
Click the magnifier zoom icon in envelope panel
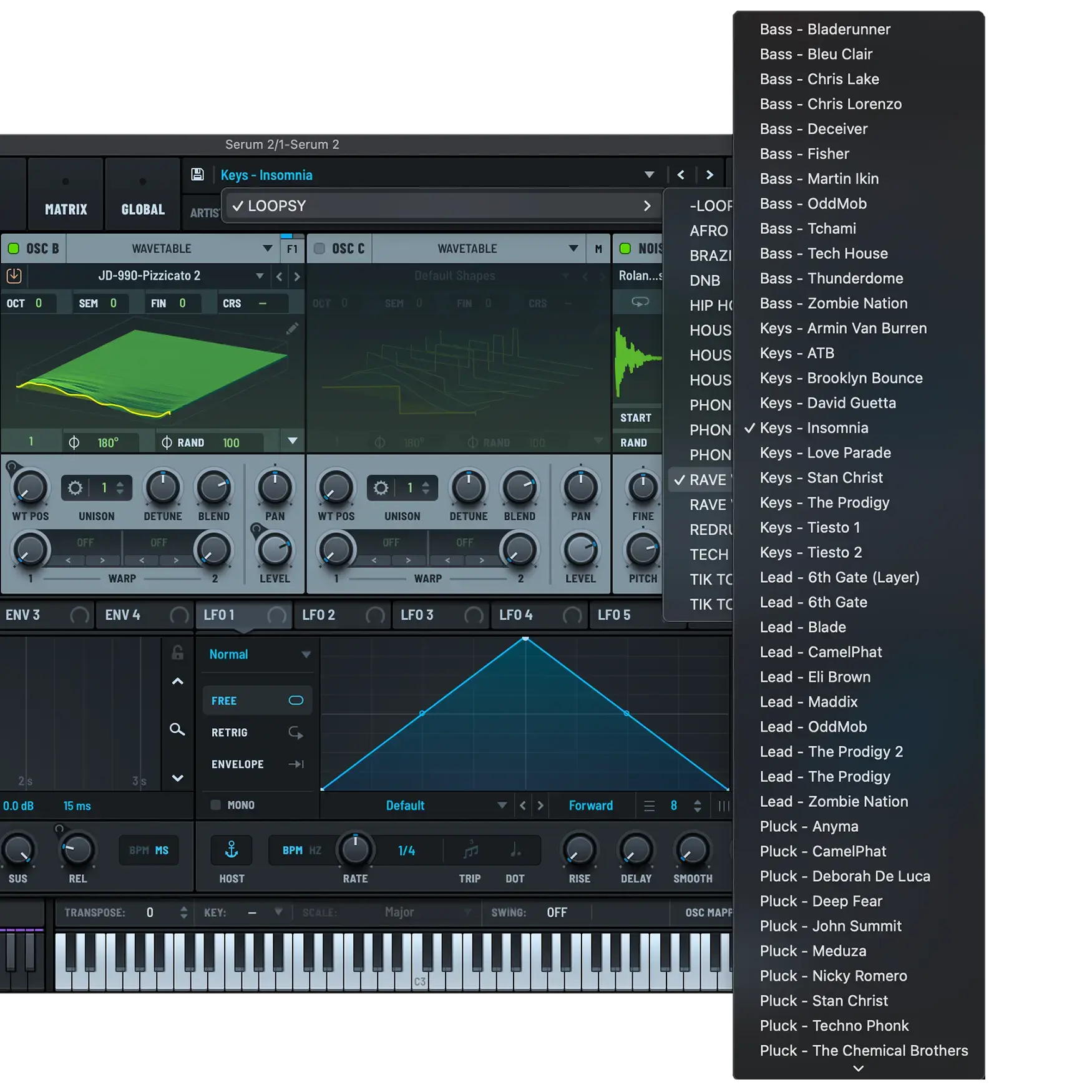[177, 729]
